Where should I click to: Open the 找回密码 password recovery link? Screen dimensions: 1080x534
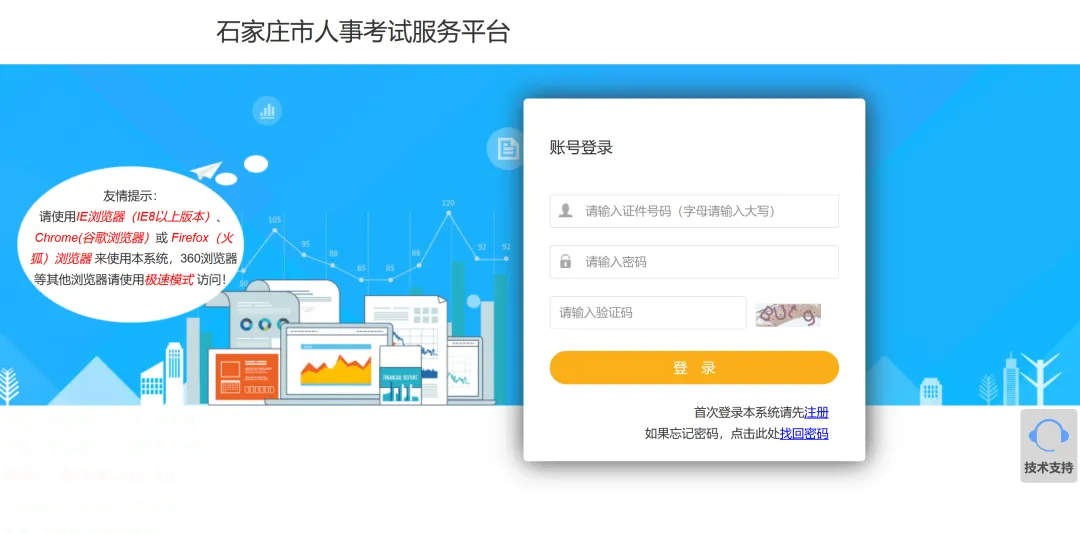804,433
